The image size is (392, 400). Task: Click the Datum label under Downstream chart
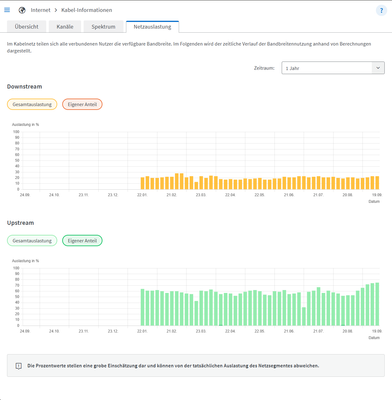click(374, 201)
